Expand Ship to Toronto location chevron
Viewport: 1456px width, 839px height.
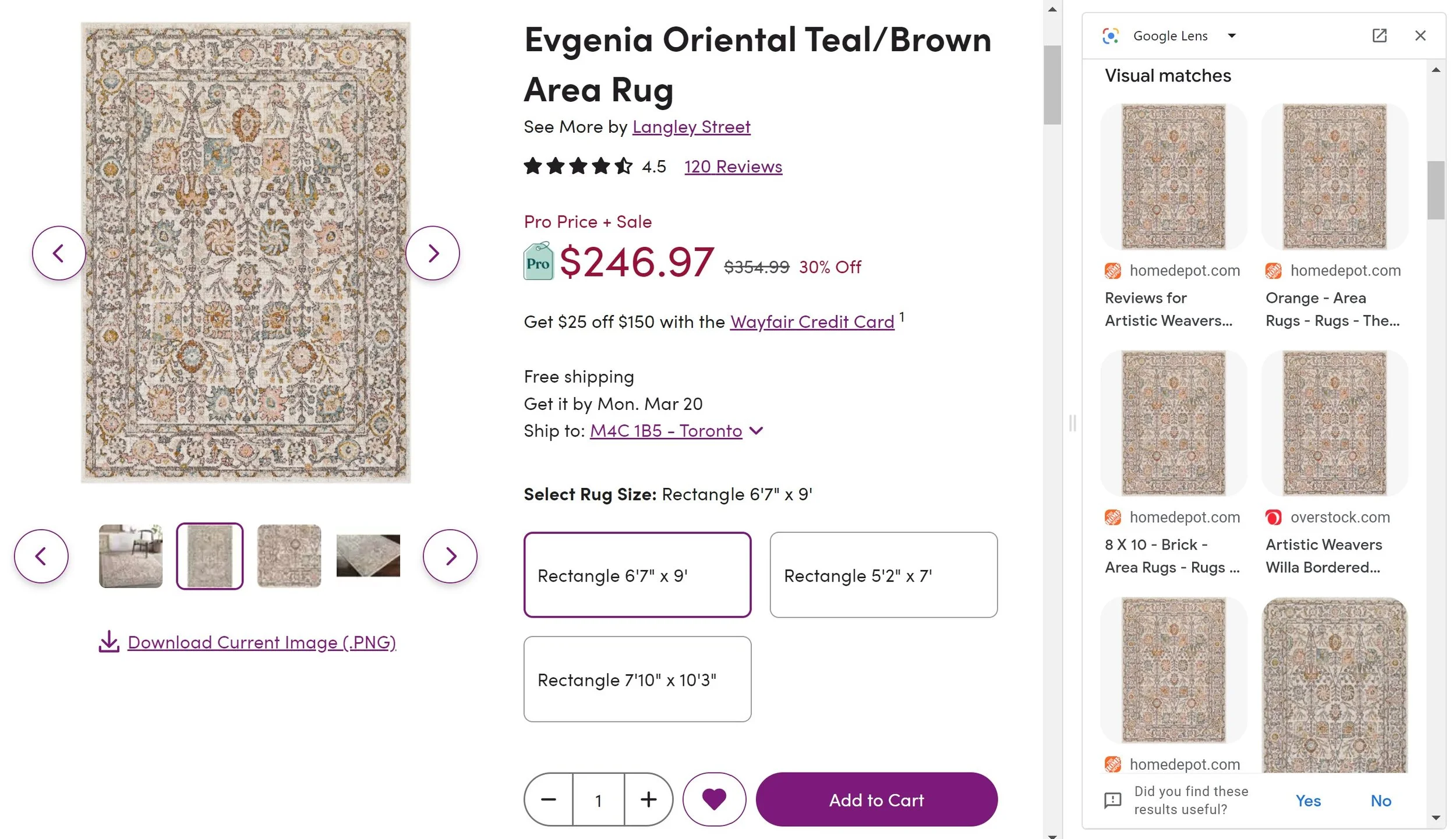756,431
